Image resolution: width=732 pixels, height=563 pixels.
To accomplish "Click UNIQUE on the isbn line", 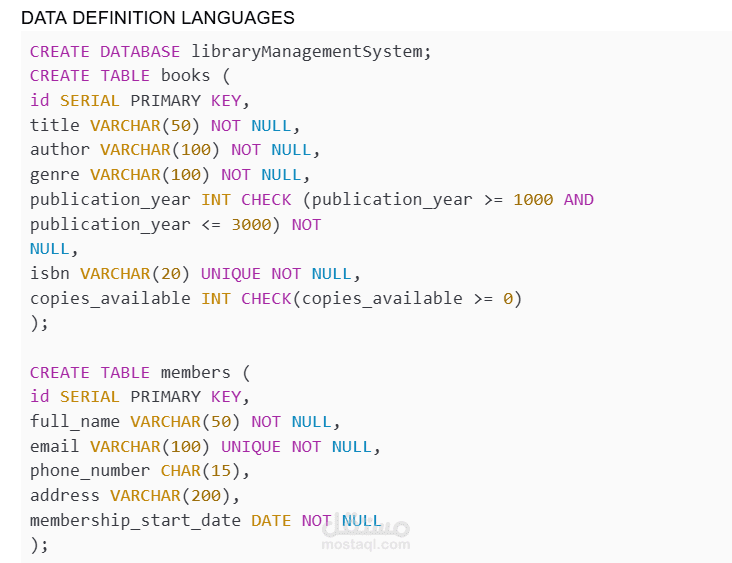I will [x=231, y=274].
